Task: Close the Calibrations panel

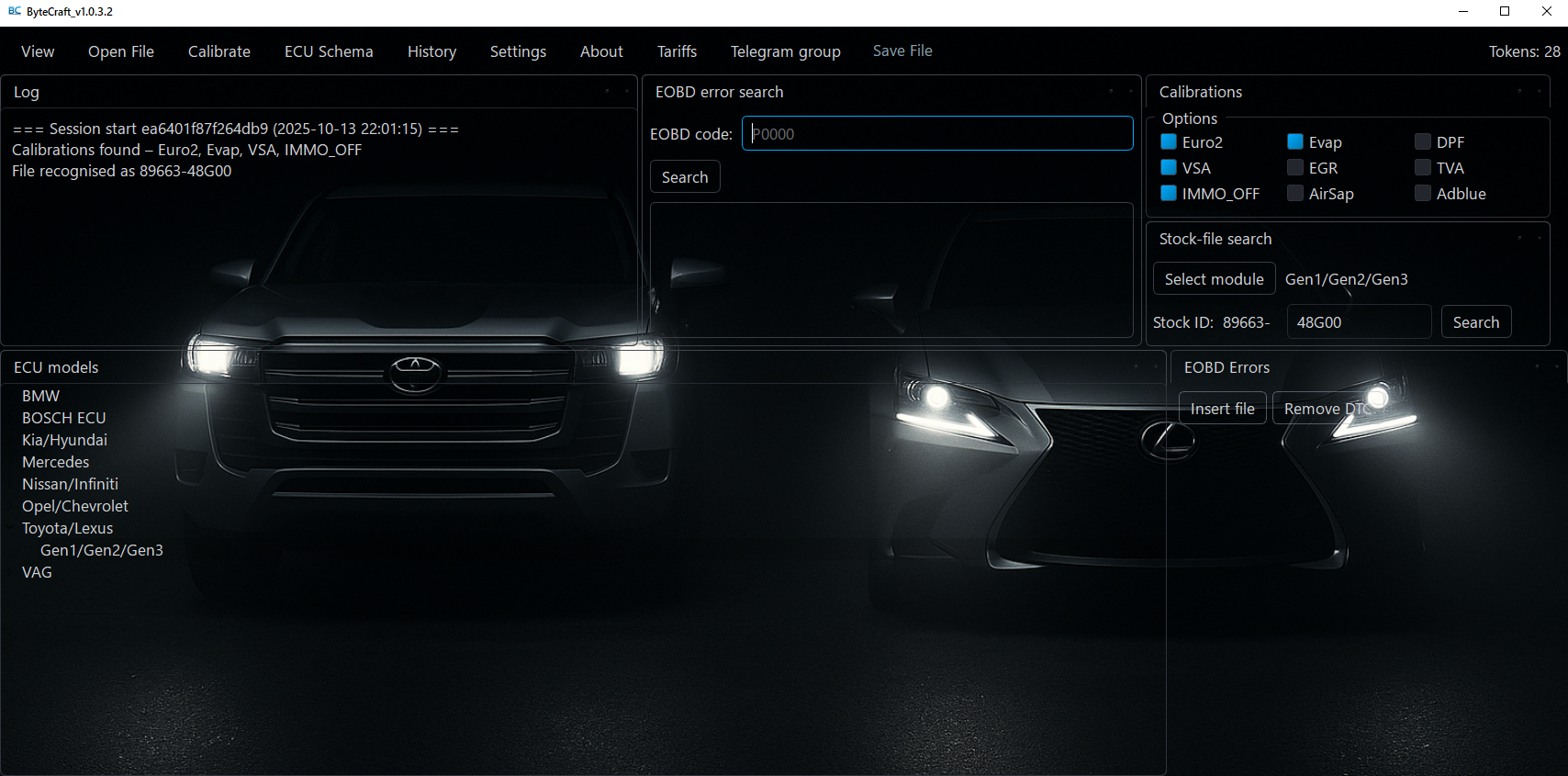Action: [x=1540, y=91]
